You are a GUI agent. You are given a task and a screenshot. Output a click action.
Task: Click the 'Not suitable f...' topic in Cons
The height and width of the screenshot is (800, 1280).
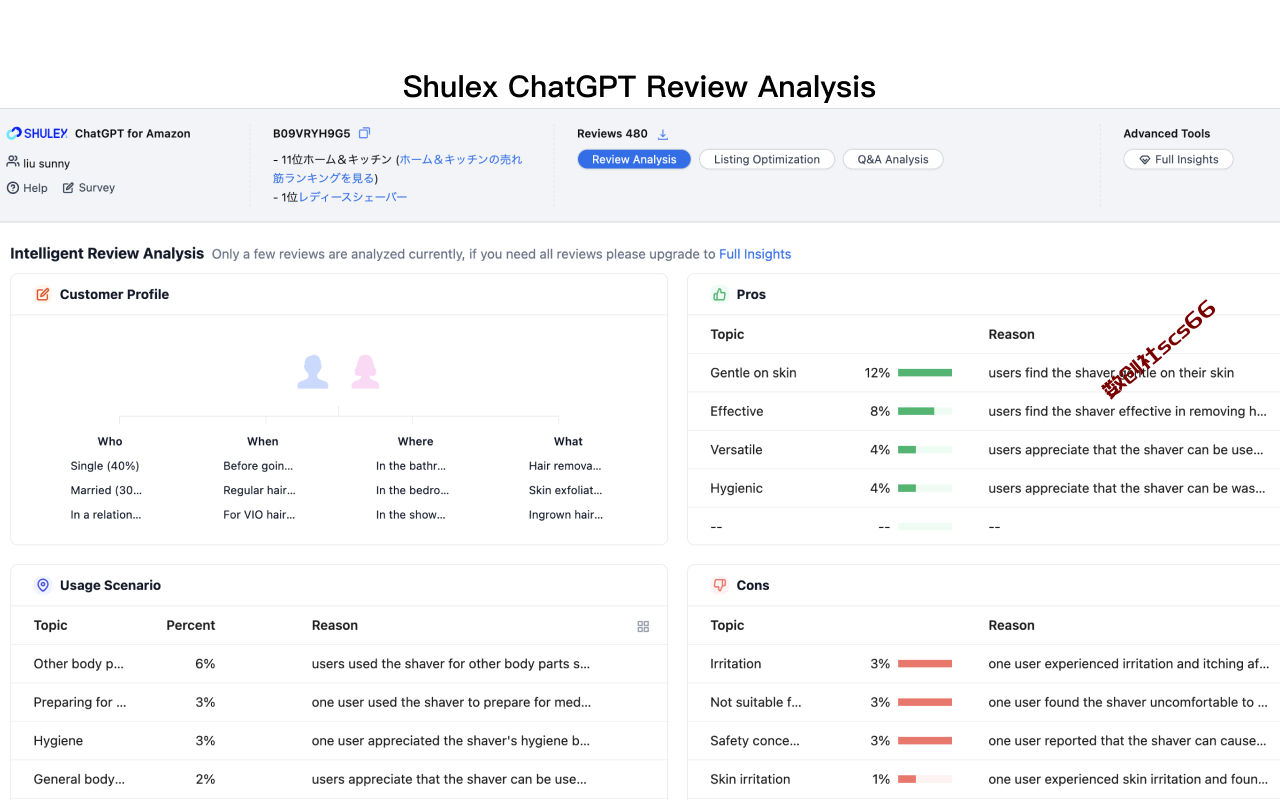(756, 702)
